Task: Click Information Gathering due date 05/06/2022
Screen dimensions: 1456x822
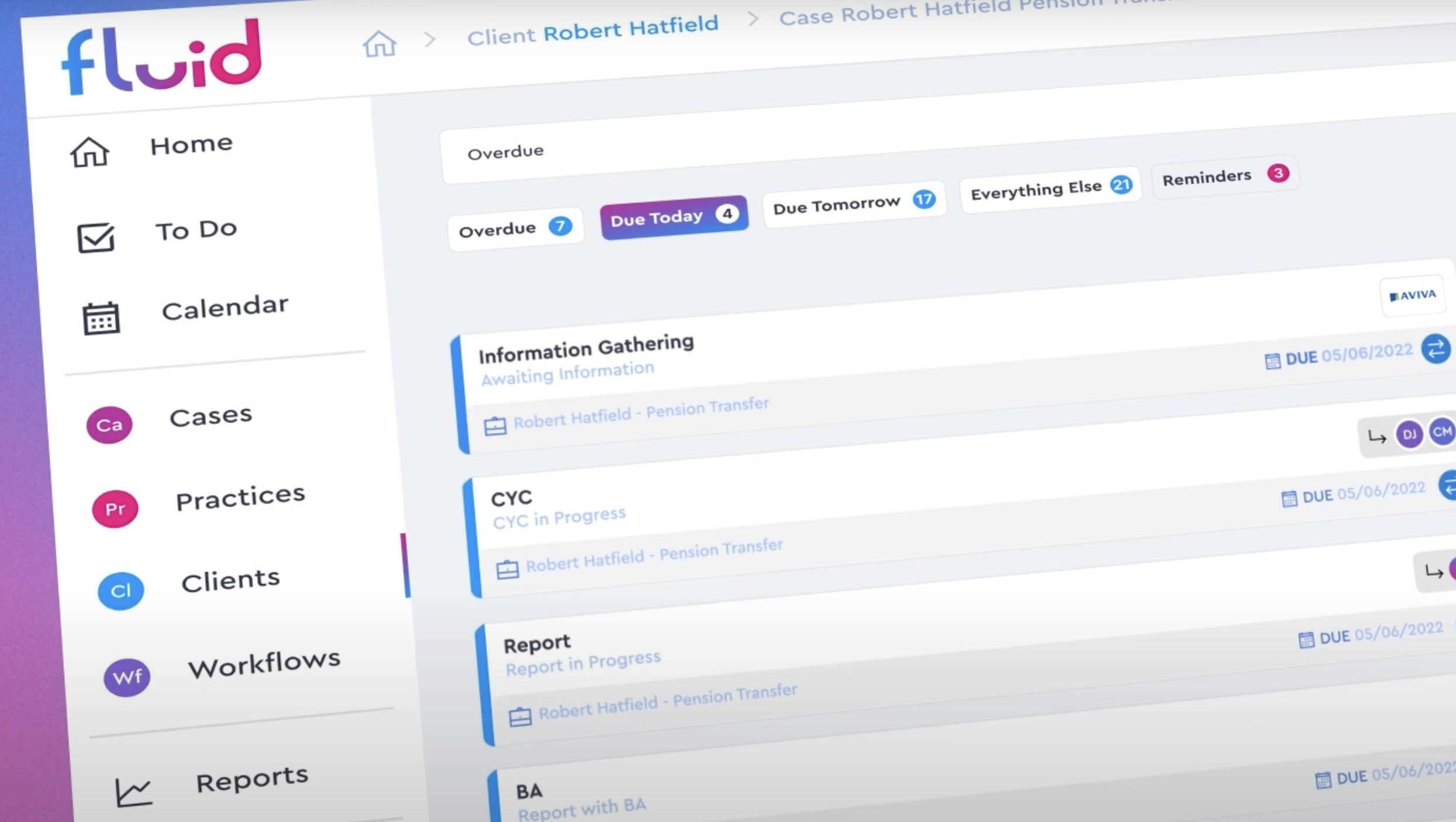Action: coord(1367,353)
